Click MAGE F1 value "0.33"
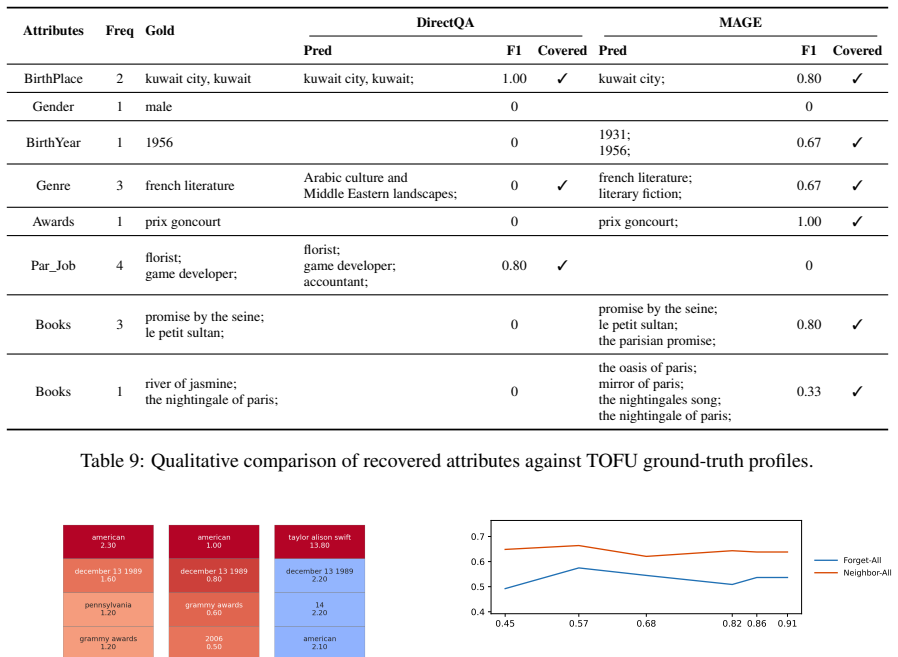Image resolution: width=898 pixels, height=657 pixels. tap(809, 392)
